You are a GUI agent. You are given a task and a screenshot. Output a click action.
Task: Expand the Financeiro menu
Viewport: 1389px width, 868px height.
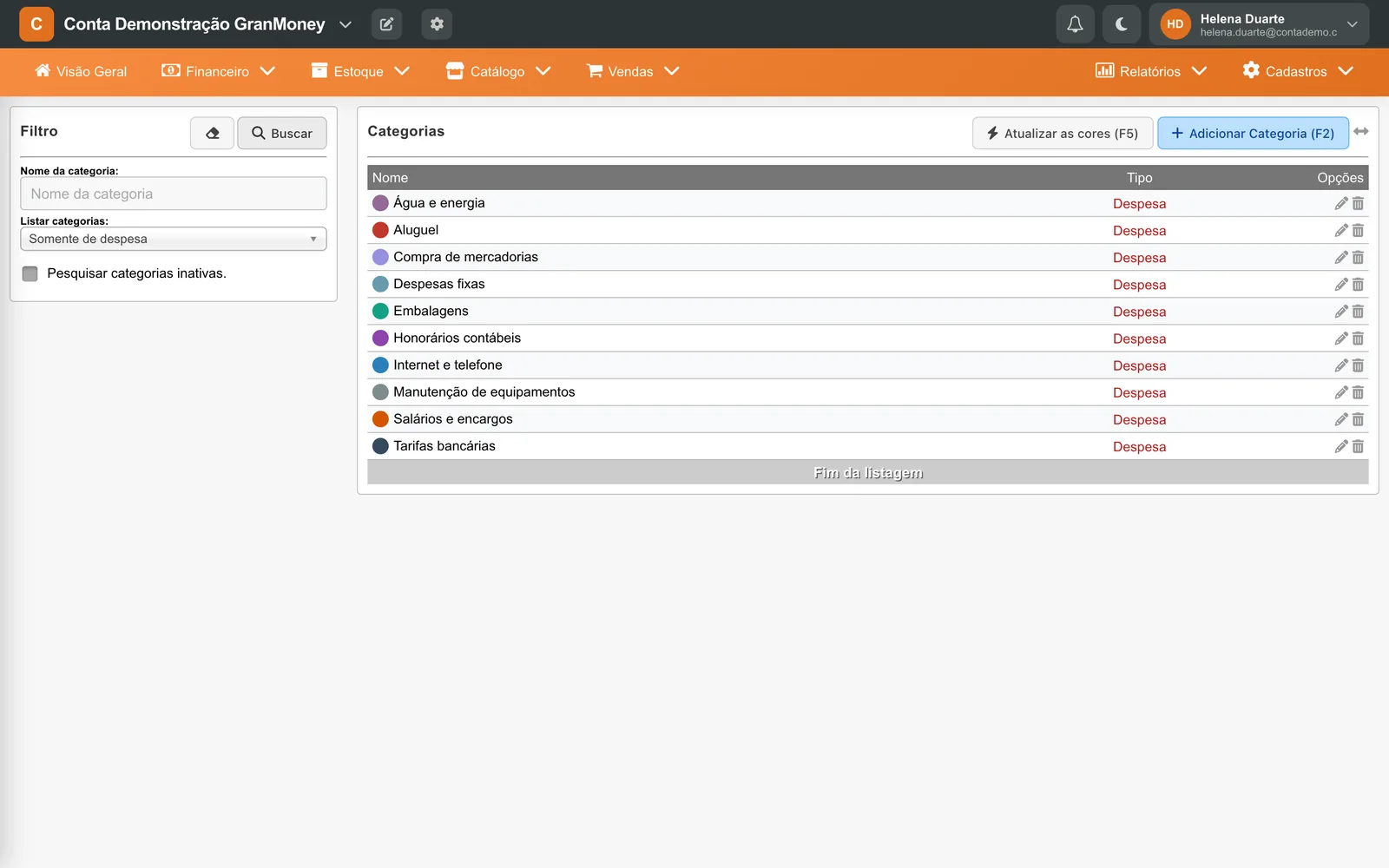coord(218,71)
